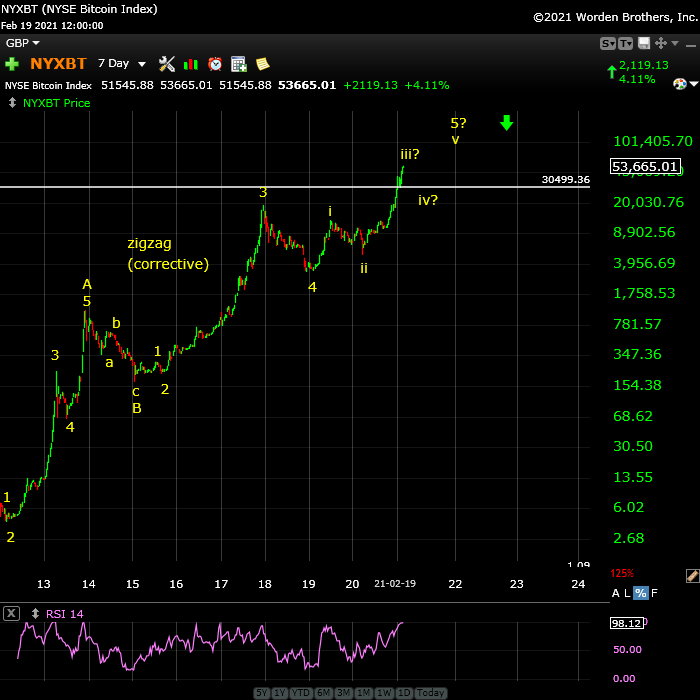Select the 1Y time range
This screenshot has height=700, width=700.
click(x=279, y=692)
